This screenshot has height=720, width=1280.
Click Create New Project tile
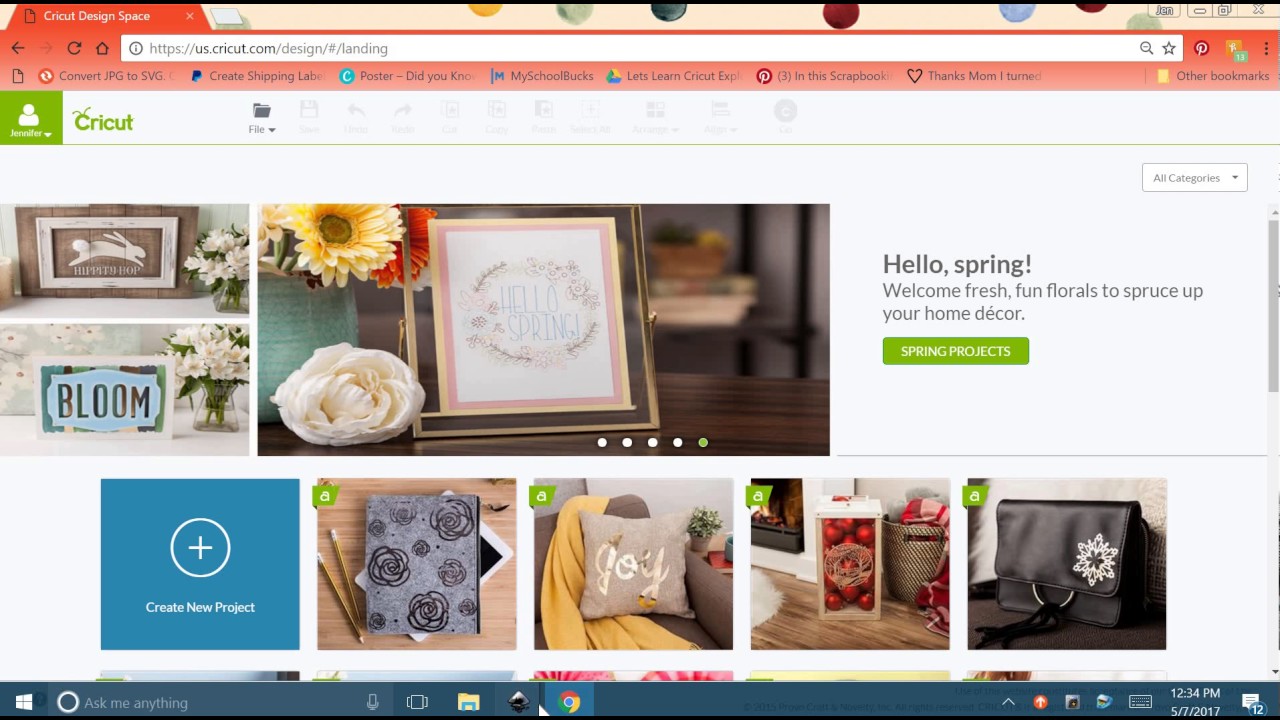(200, 564)
